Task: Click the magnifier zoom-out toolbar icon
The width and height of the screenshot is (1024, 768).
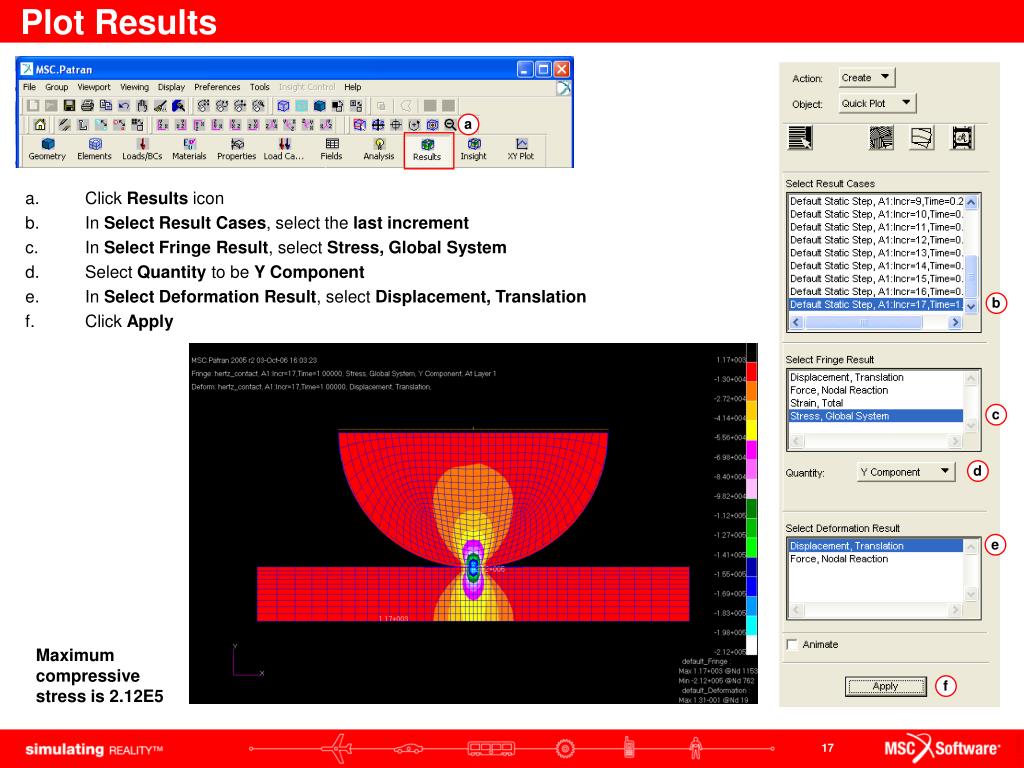Action: click(x=450, y=124)
